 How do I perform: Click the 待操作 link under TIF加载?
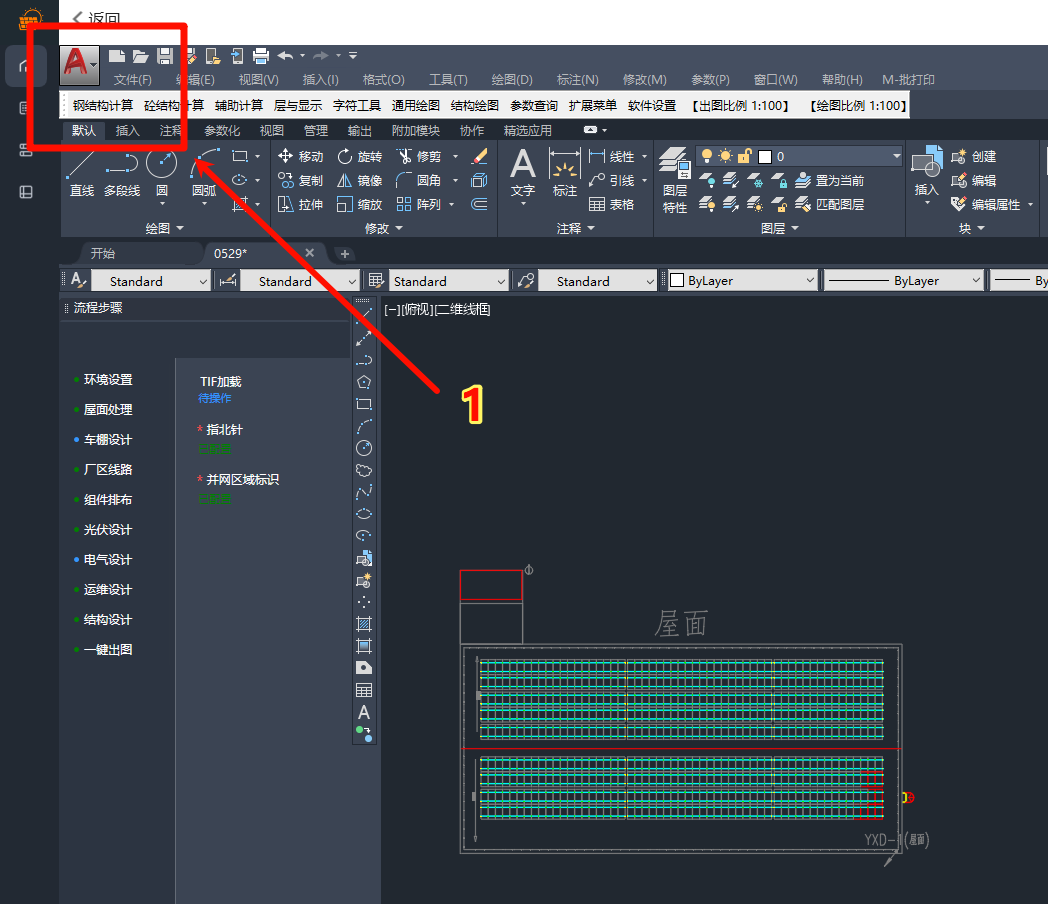click(215, 398)
